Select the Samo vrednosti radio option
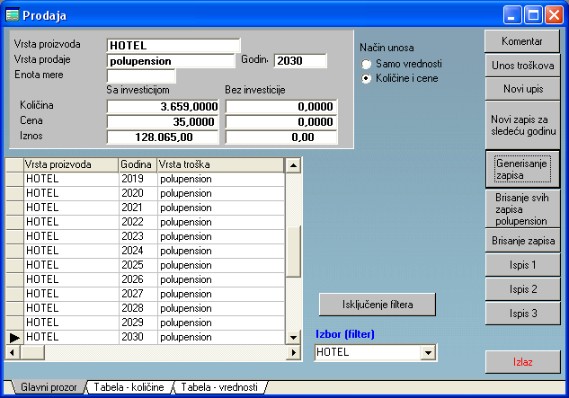This screenshot has height=398, width=569. [366, 64]
